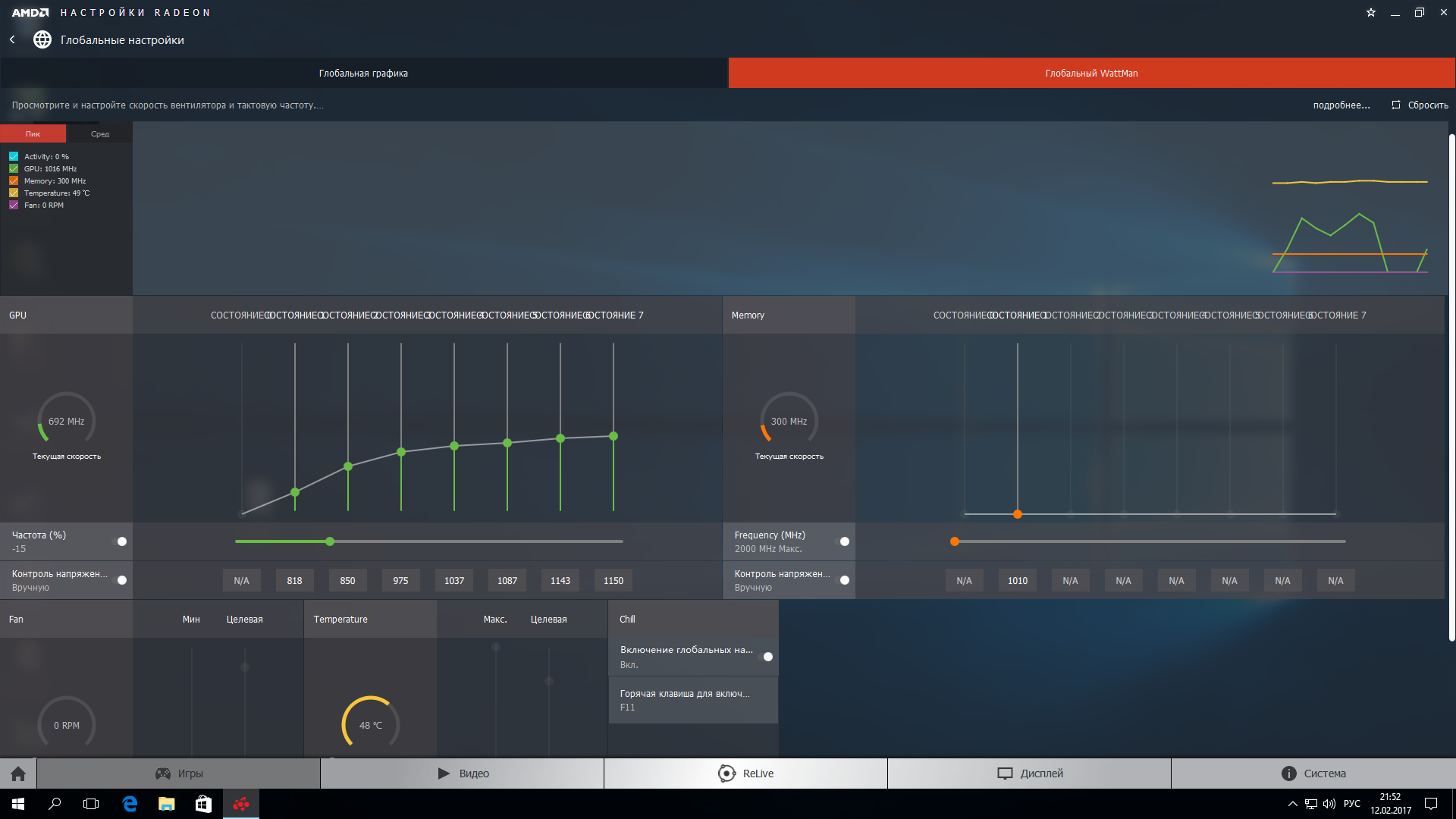Screen dimensions: 1456x819
Task: Toggle GPU Частота (%) switch
Action: (x=121, y=541)
